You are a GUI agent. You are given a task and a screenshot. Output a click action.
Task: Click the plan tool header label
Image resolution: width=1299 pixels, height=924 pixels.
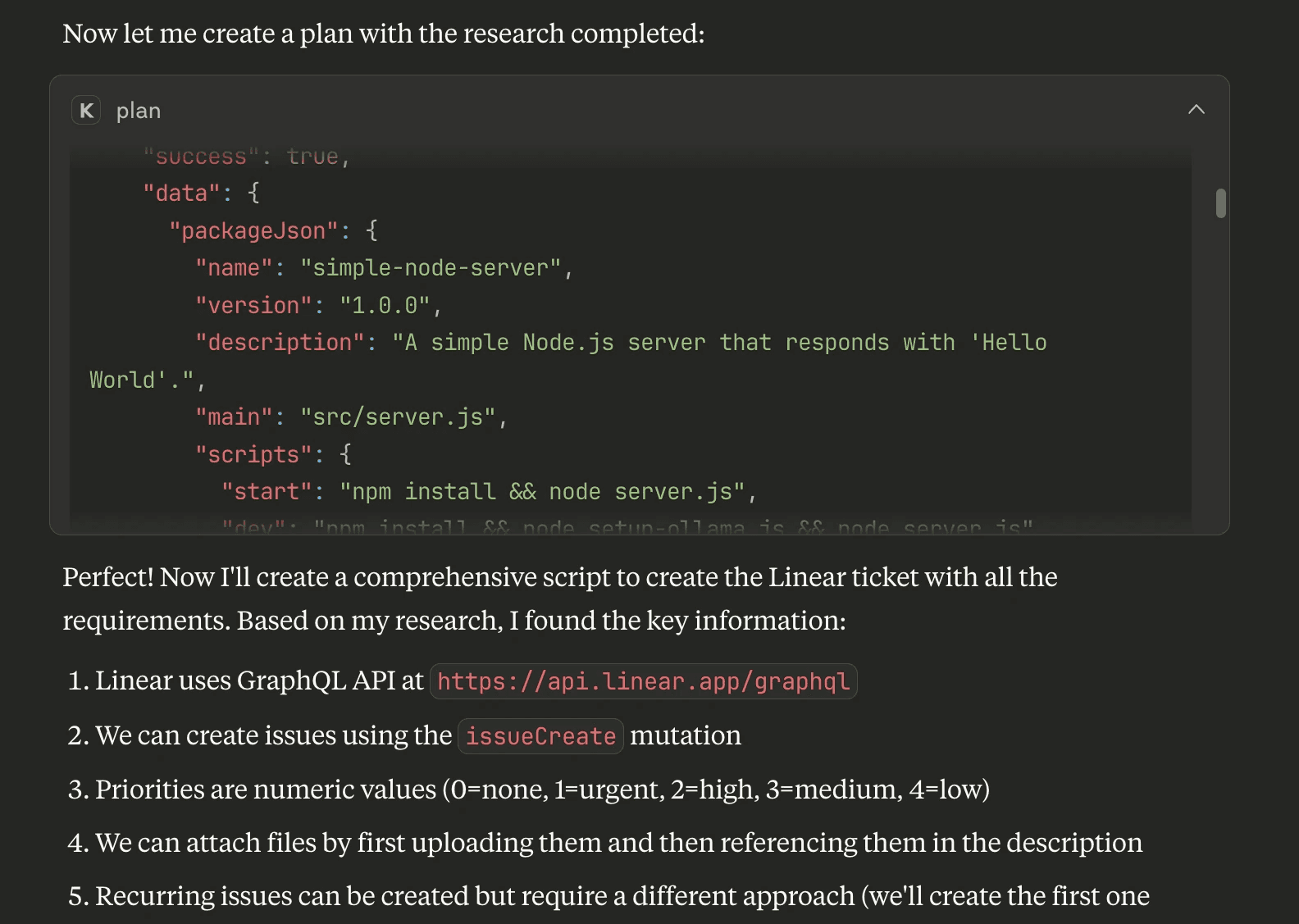click(139, 111)
